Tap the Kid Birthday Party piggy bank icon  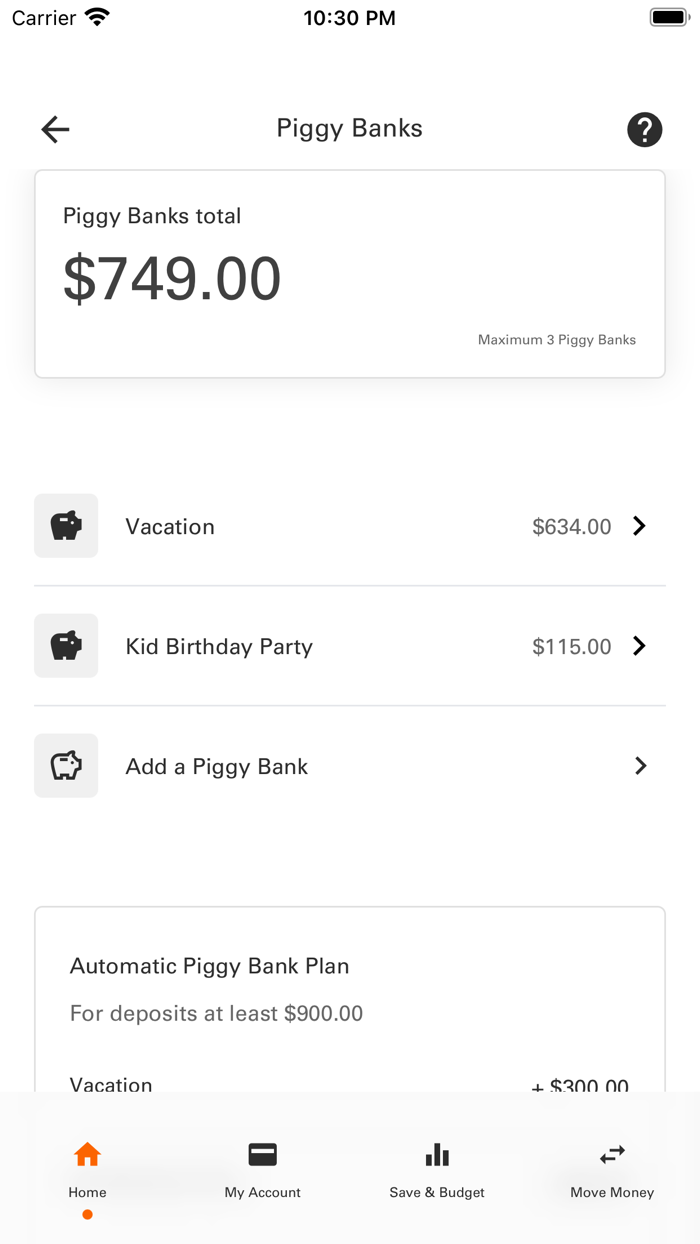coord(65,645)
